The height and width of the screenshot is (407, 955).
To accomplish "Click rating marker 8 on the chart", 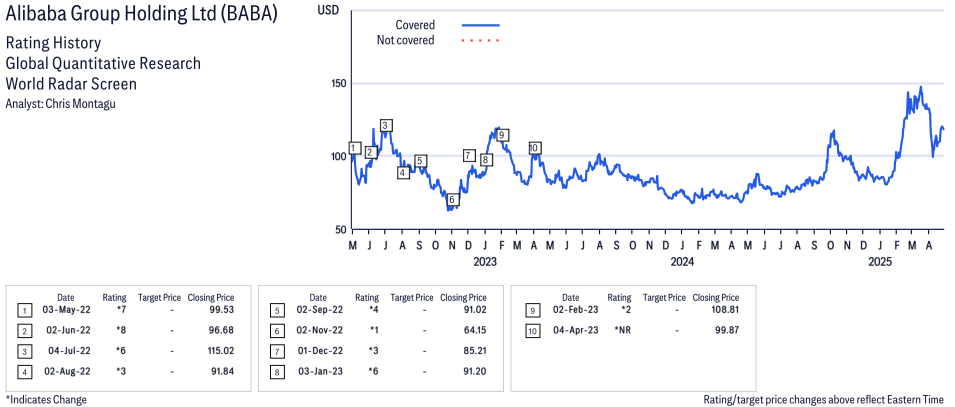I will tap(485, 160).
